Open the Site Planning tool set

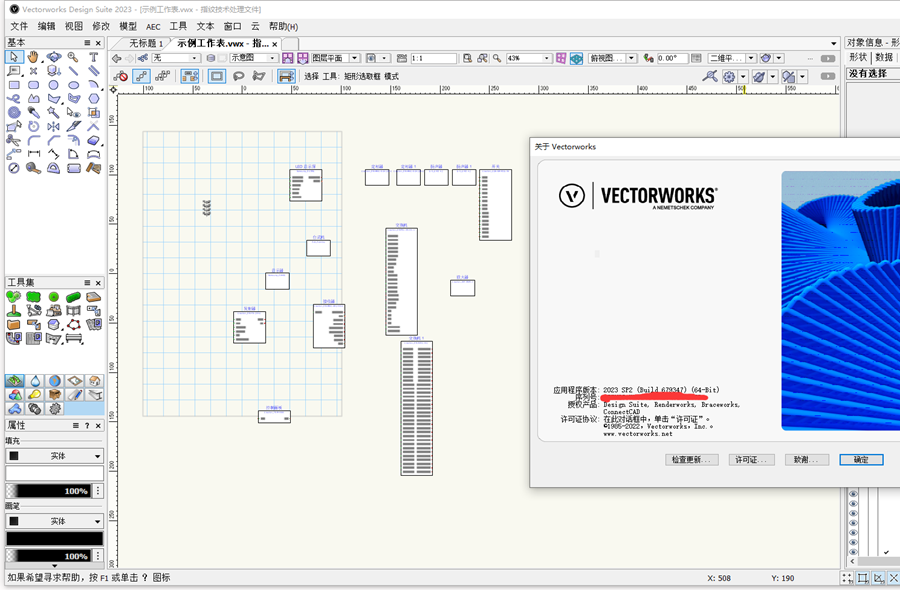click(x=14, y=381)
